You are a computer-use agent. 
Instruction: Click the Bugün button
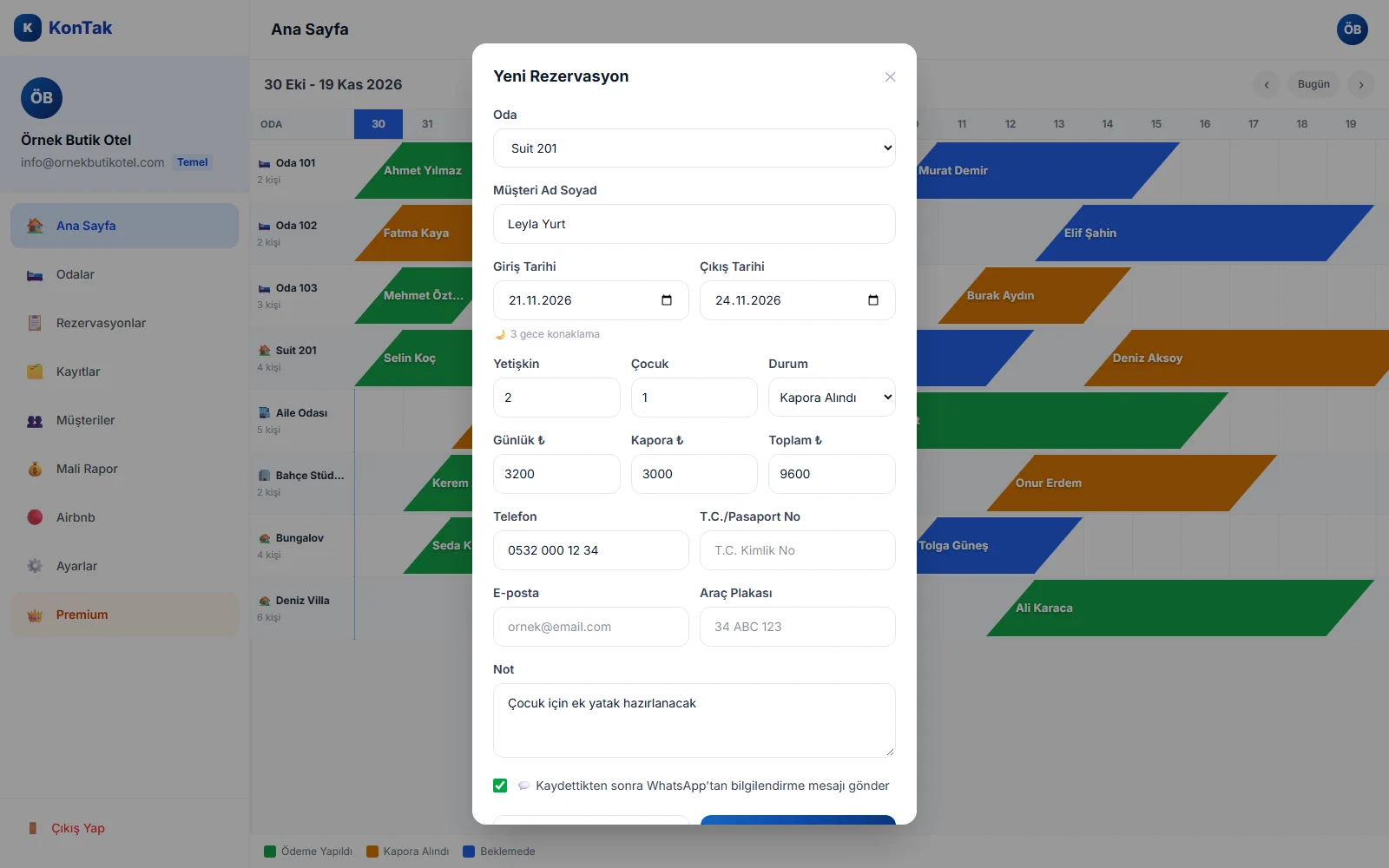click(x=1313, y=84)
